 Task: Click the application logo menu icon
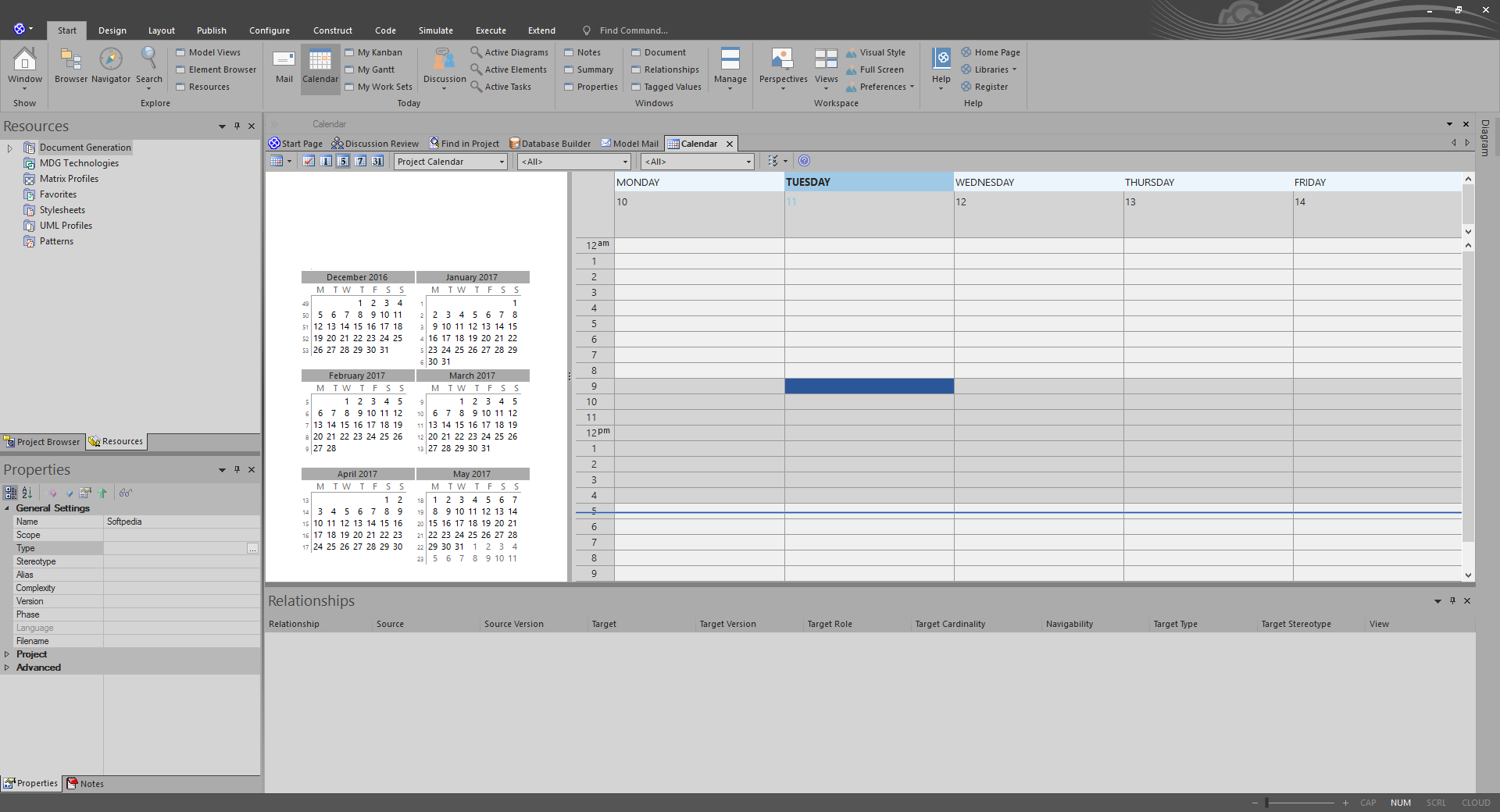[20, 29]
